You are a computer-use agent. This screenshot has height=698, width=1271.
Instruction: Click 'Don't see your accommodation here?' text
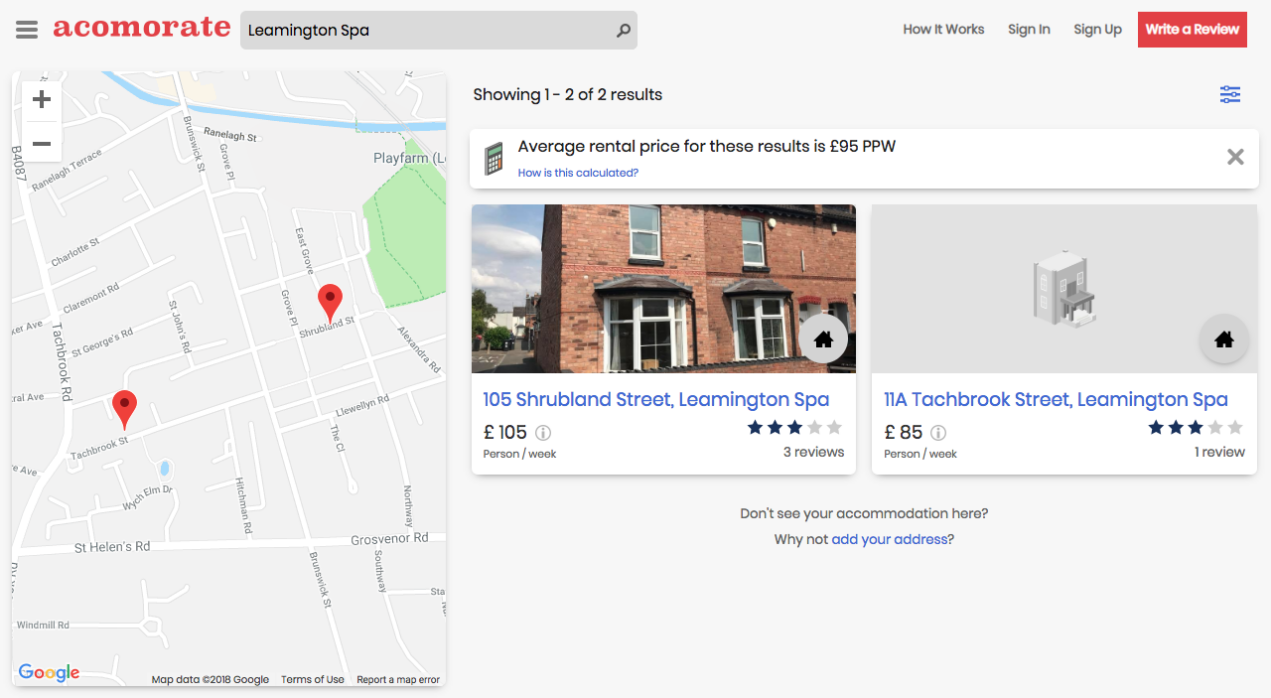pyautogui.click(x=864, y=513)
